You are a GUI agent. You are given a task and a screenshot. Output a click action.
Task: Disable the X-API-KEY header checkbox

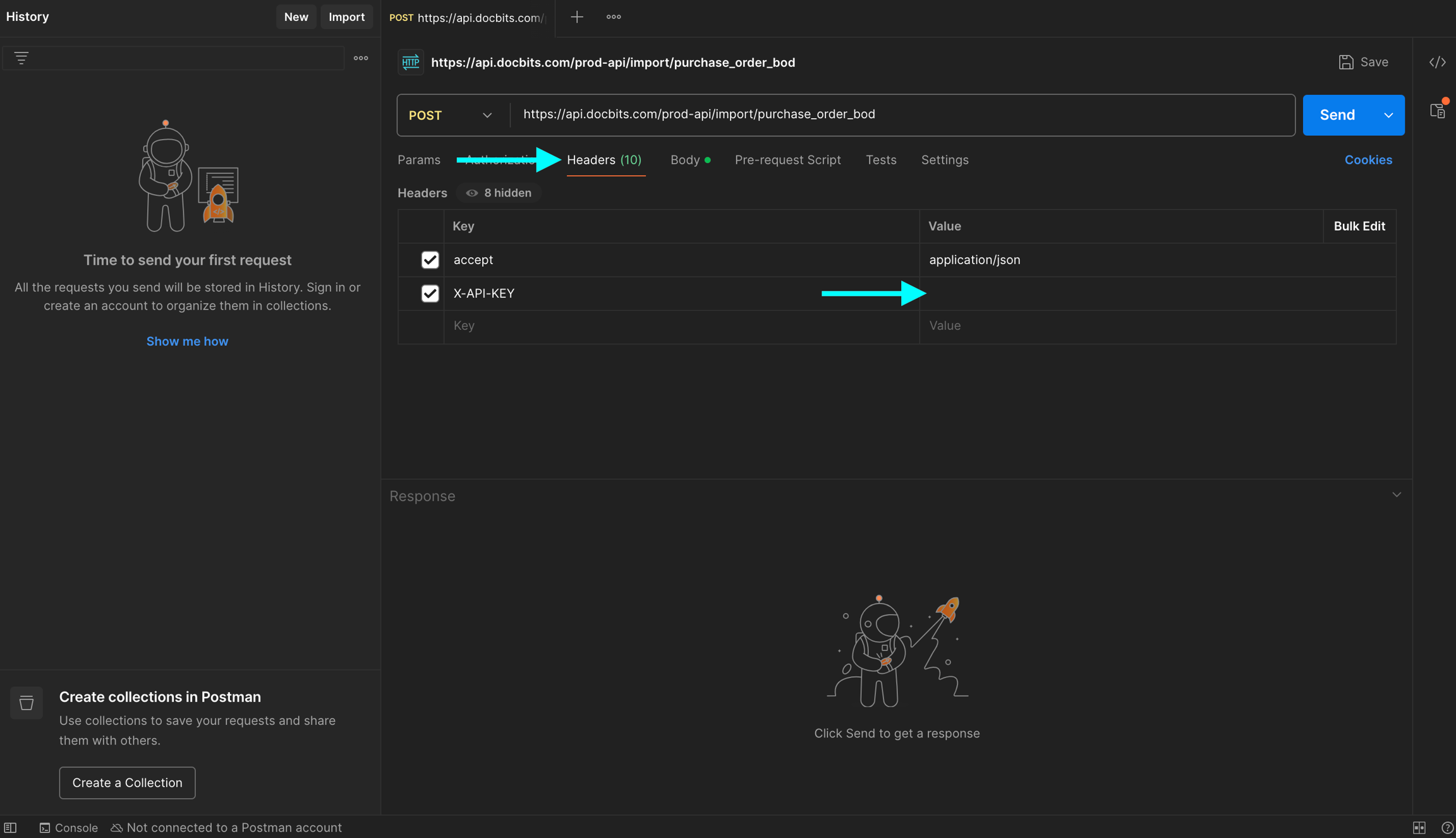430,293
